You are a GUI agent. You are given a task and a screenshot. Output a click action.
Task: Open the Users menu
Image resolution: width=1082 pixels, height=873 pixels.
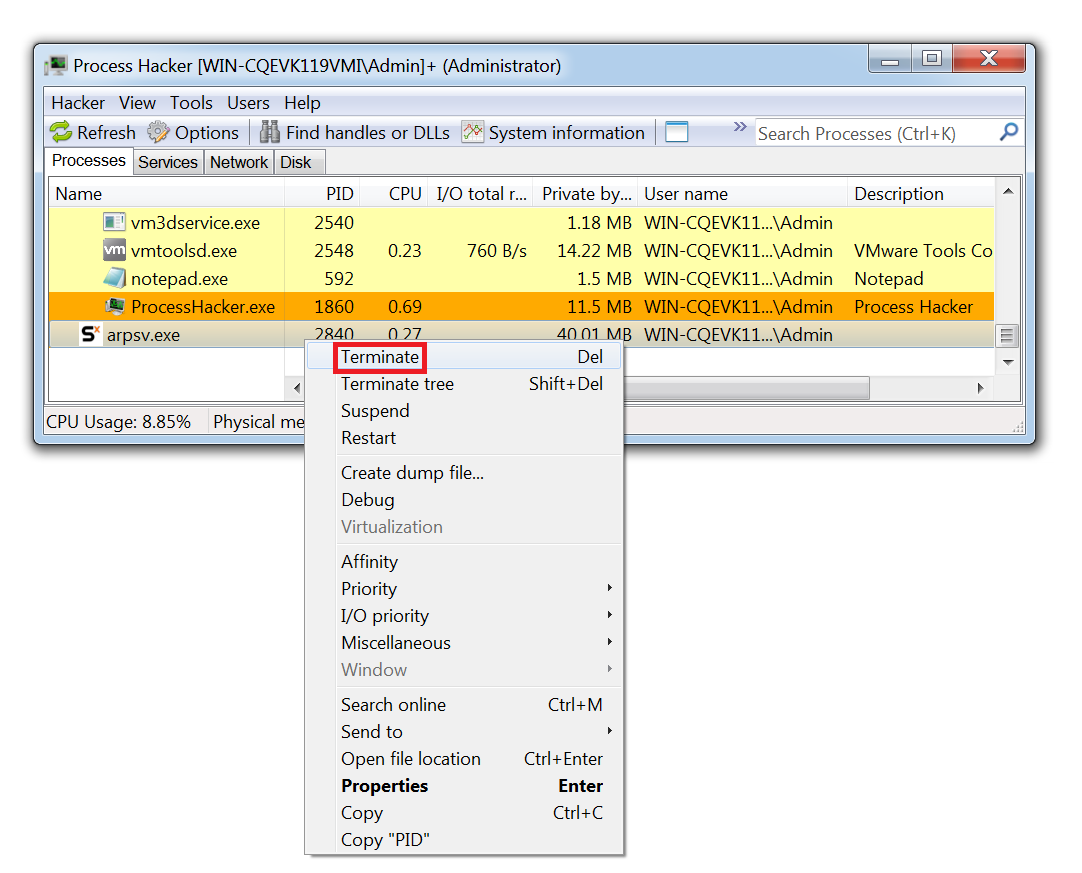(248, 103)
